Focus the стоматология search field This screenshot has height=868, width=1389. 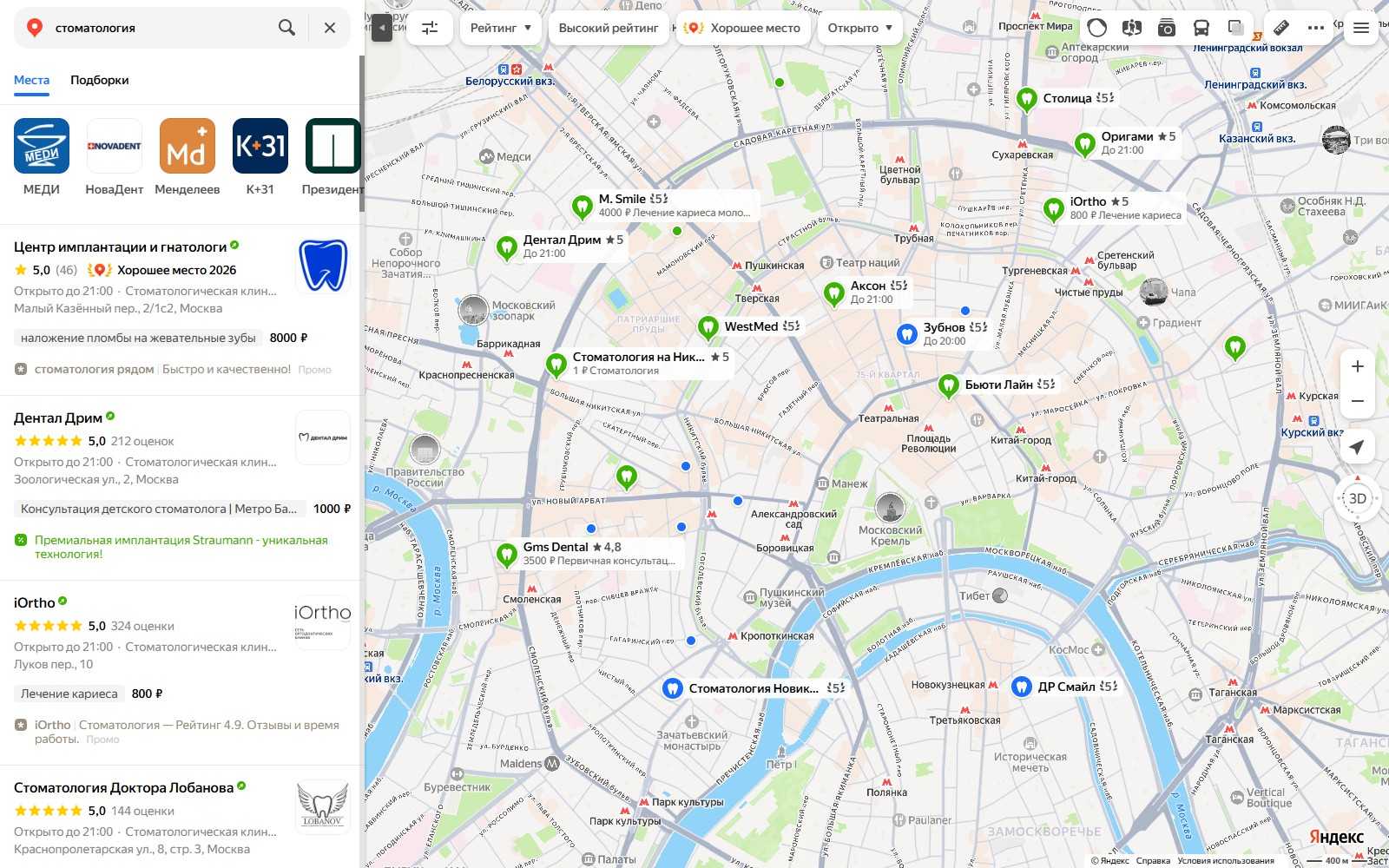coord(161,28)
